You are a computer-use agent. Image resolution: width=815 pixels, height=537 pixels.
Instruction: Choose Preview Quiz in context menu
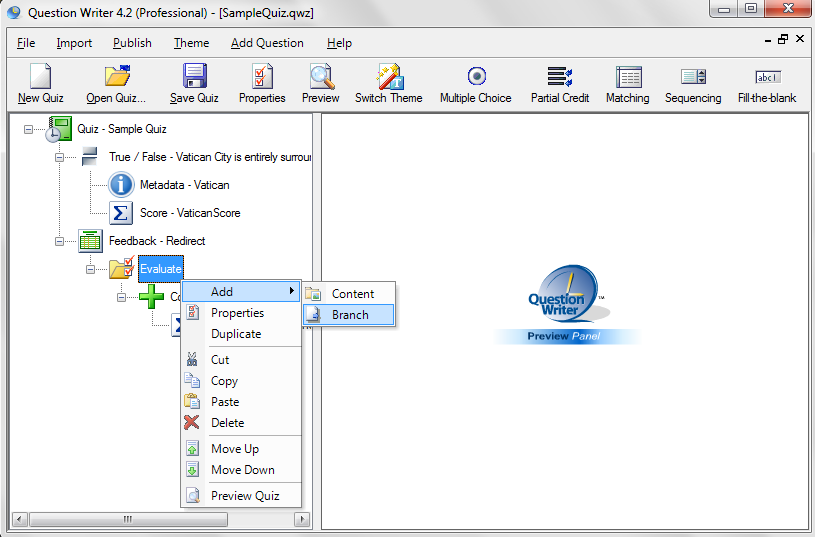tap(242, 495)
